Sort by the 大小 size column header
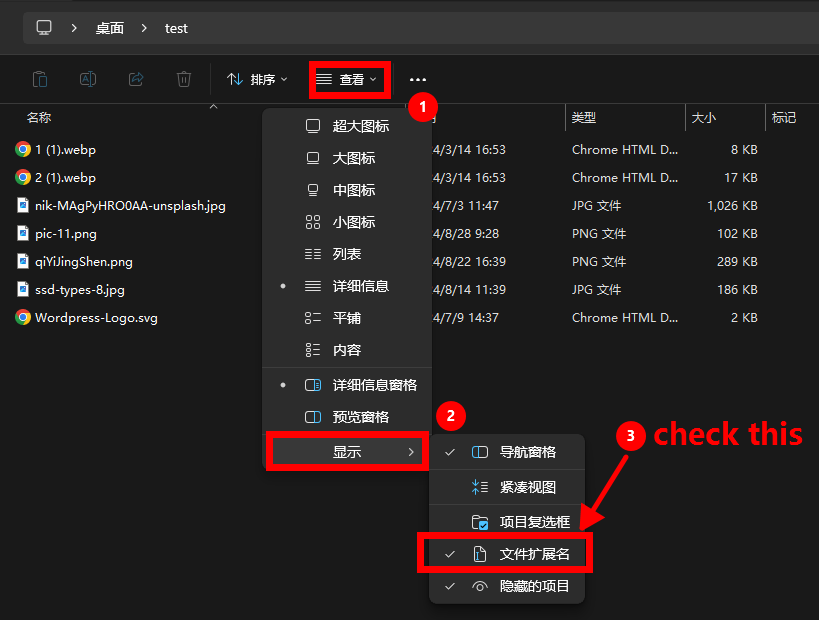Image resolution: width=819 pixels, height=620 pixels. tap(703, 118)
